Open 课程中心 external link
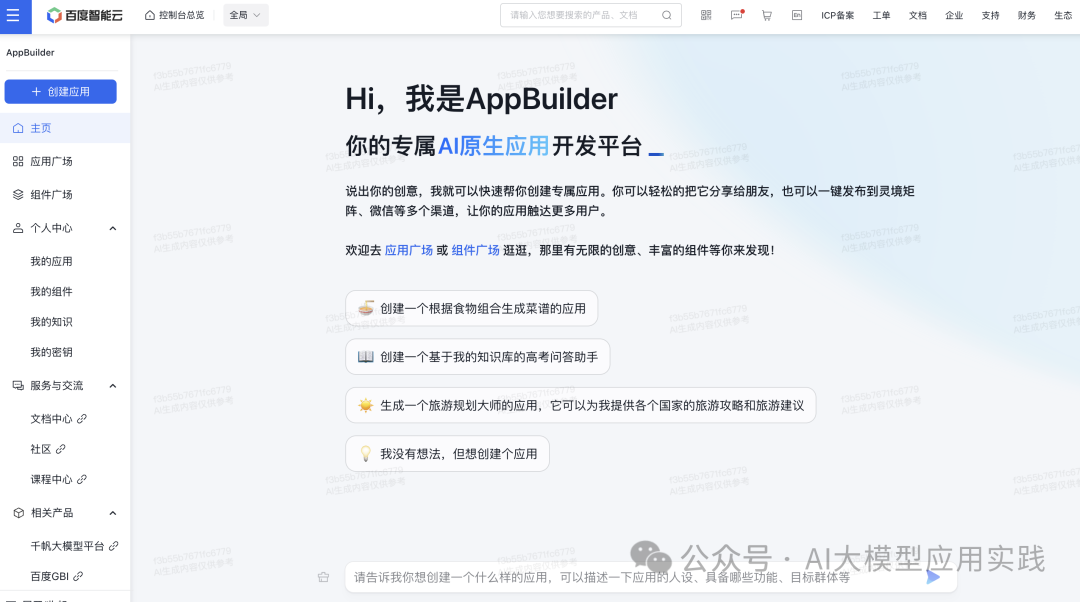Screen dimensions: 1080x602 point(59,479)
